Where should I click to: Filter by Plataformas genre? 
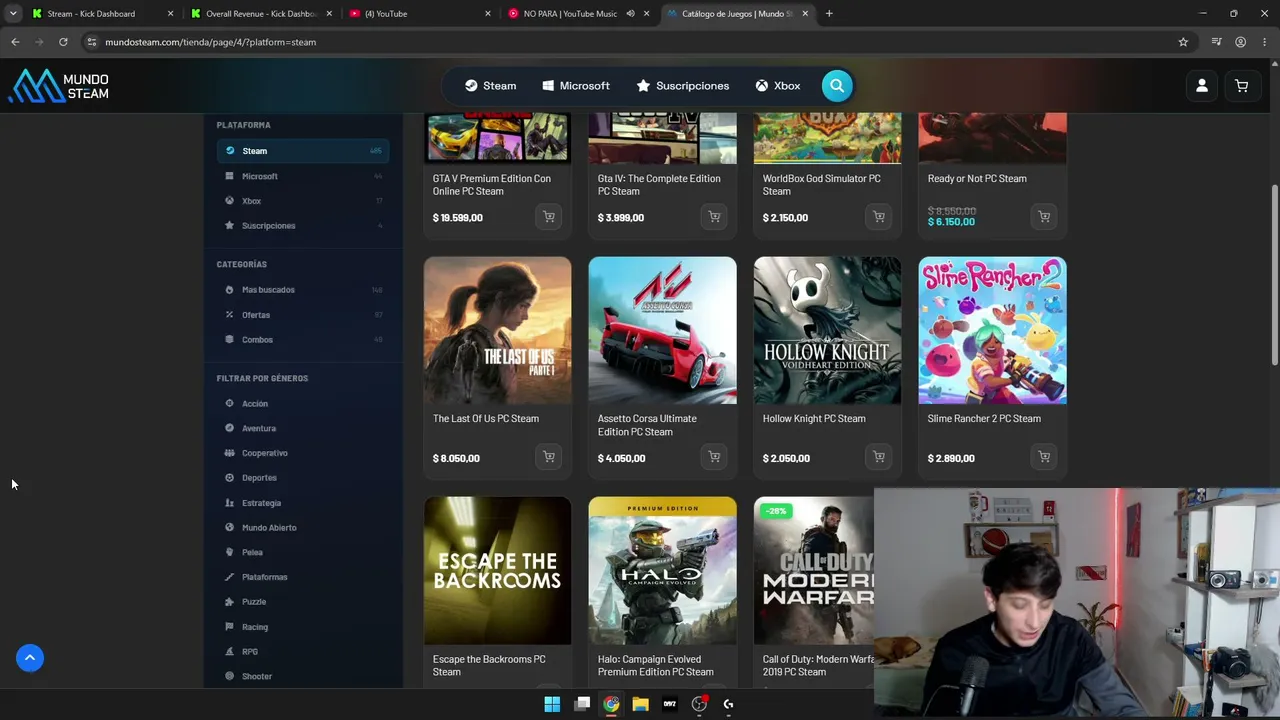[x=303, y=577]
